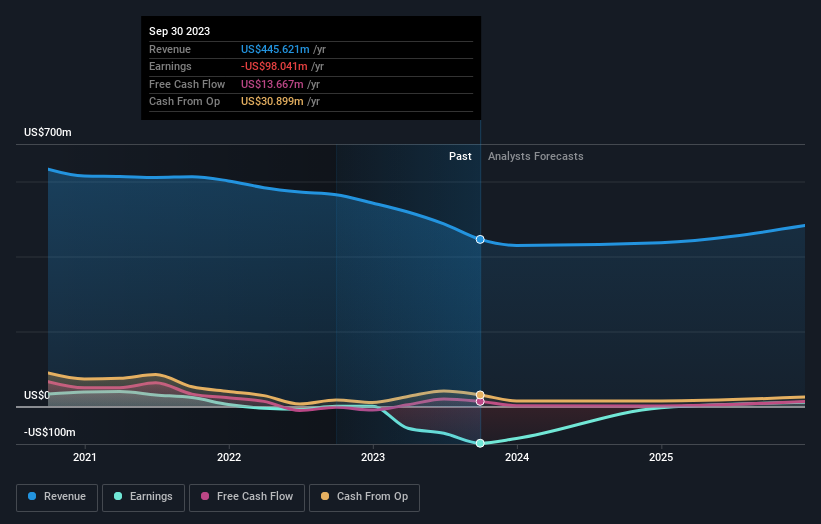This screenshot has width=821, height=524.
Task: Click the 2022 x-axis label
Action: pos(229,457)
